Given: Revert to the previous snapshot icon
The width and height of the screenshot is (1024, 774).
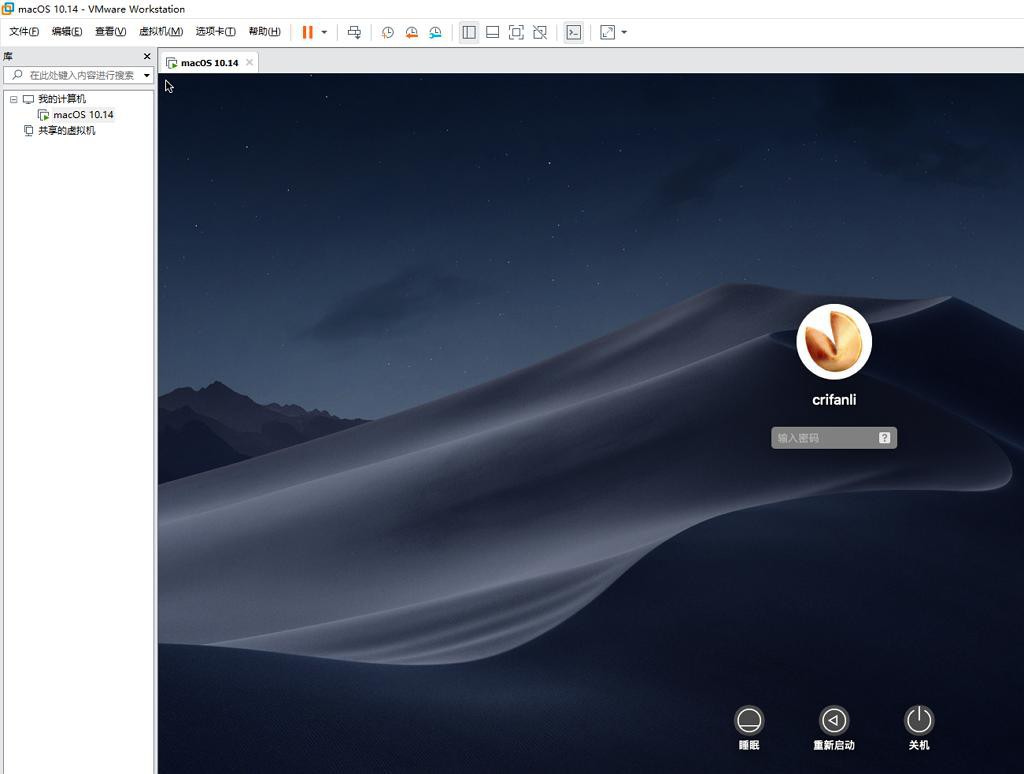Looking at the screenshot, I should [411, 32].
